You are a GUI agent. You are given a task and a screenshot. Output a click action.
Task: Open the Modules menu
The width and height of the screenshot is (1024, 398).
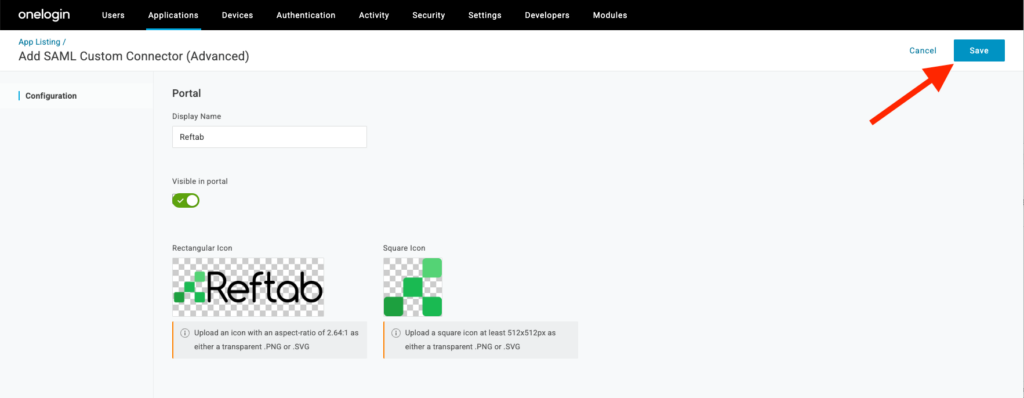coord(609,15)
